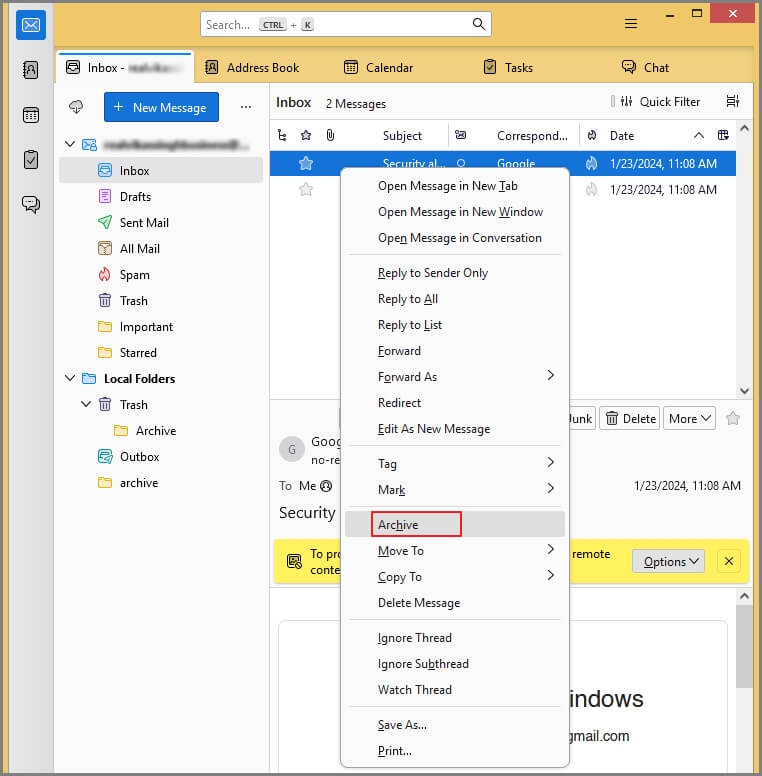
Task: Open the Address Book icon in left sidebar
Action: 31,70
